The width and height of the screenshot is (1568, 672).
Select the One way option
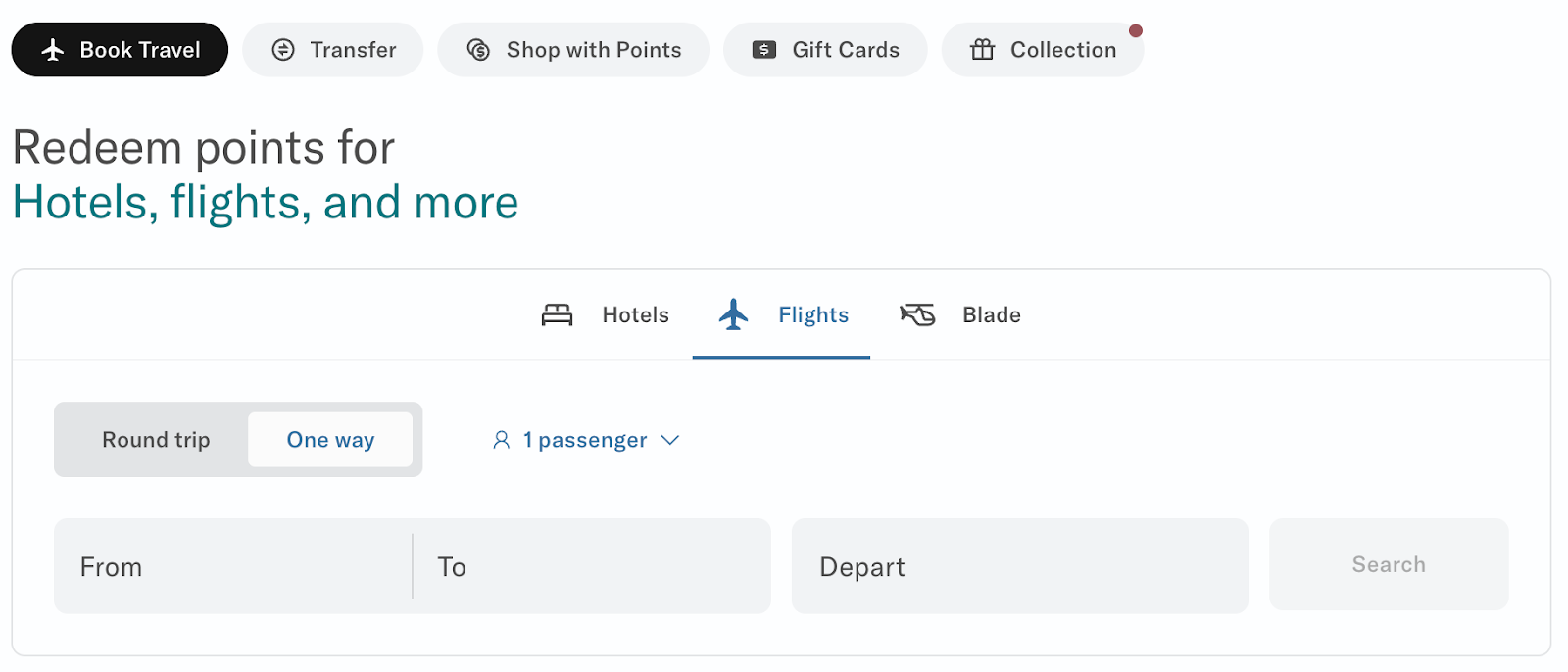[x=330, y=440]
